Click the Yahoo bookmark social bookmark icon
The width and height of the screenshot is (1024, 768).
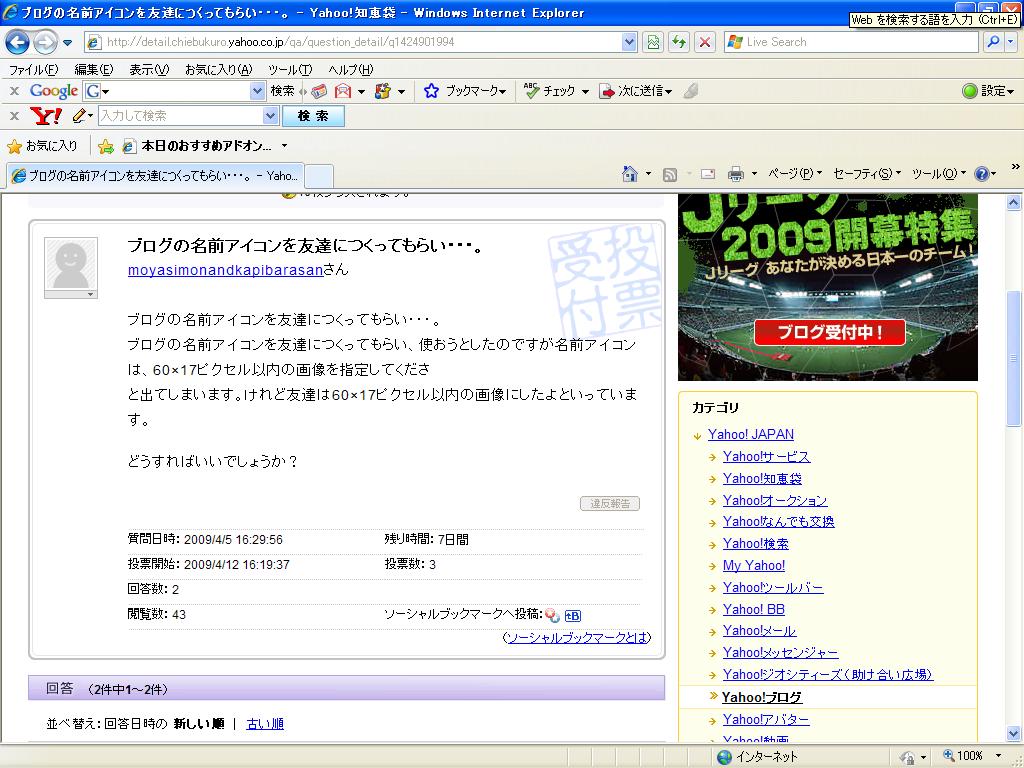[552, 615]
